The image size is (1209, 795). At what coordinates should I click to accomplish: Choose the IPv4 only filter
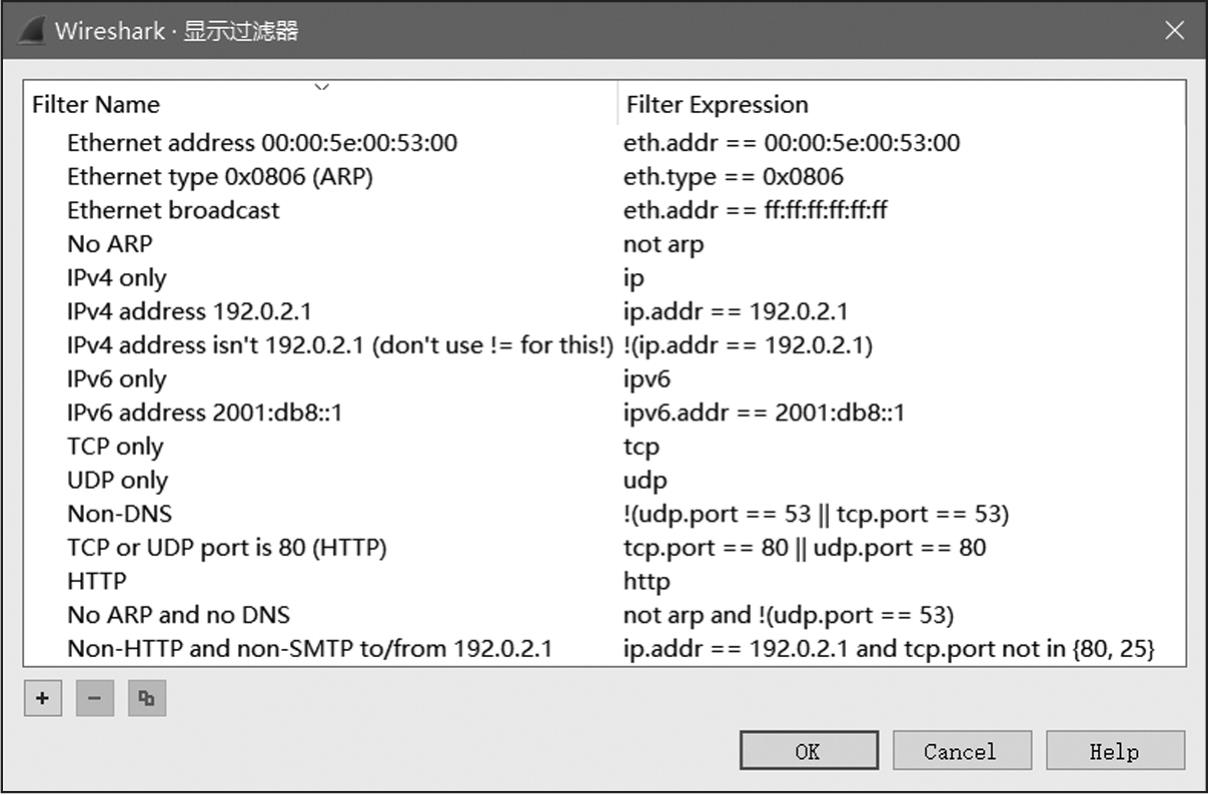(x=117, y=278)
